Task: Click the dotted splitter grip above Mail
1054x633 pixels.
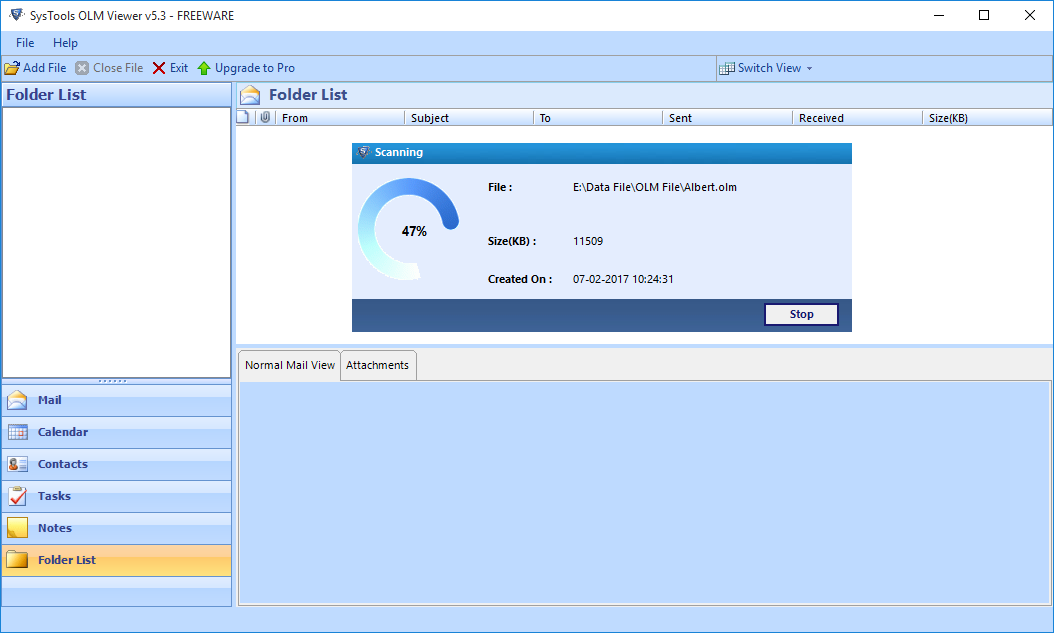Action: pos(112,381)
